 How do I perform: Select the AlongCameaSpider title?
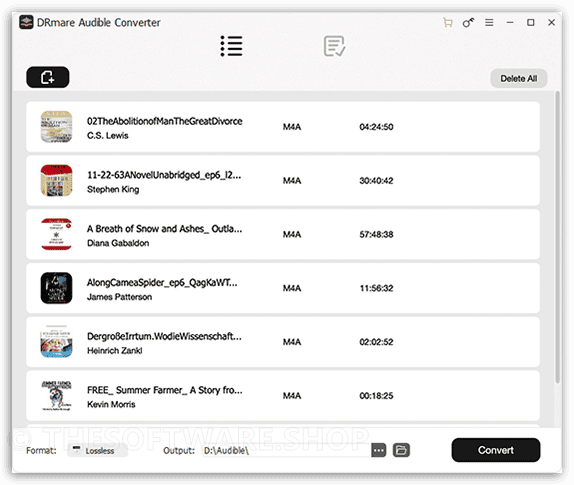[162, 283]
